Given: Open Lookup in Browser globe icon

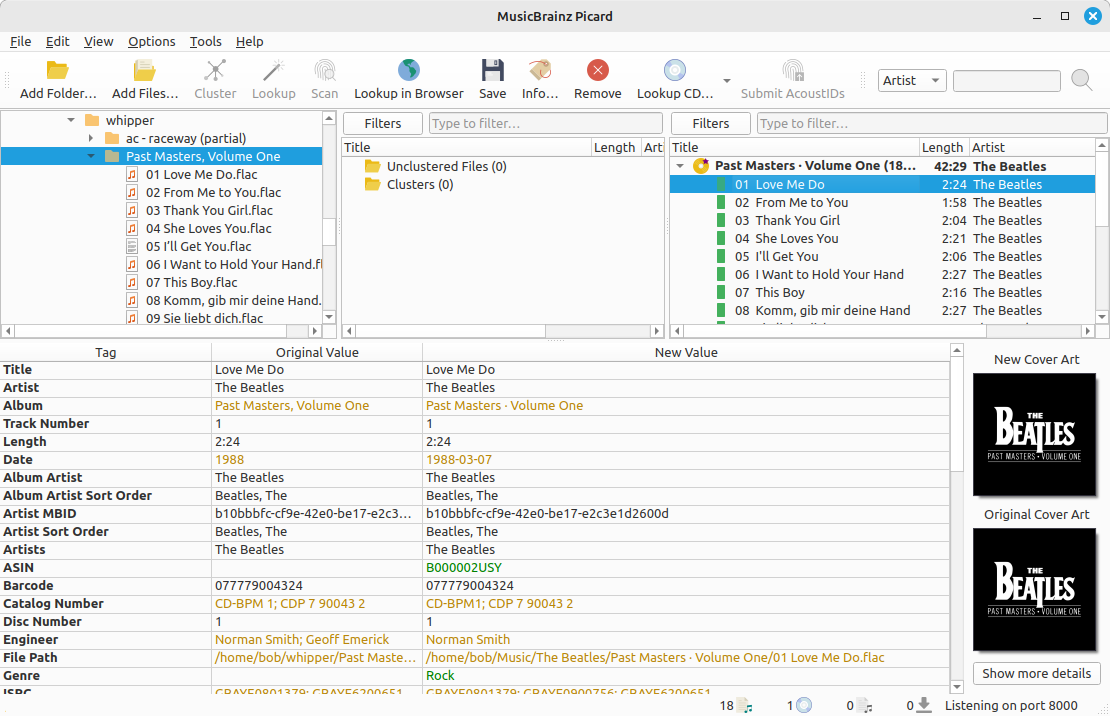Looking at the screenshot, I should [408, 70].
